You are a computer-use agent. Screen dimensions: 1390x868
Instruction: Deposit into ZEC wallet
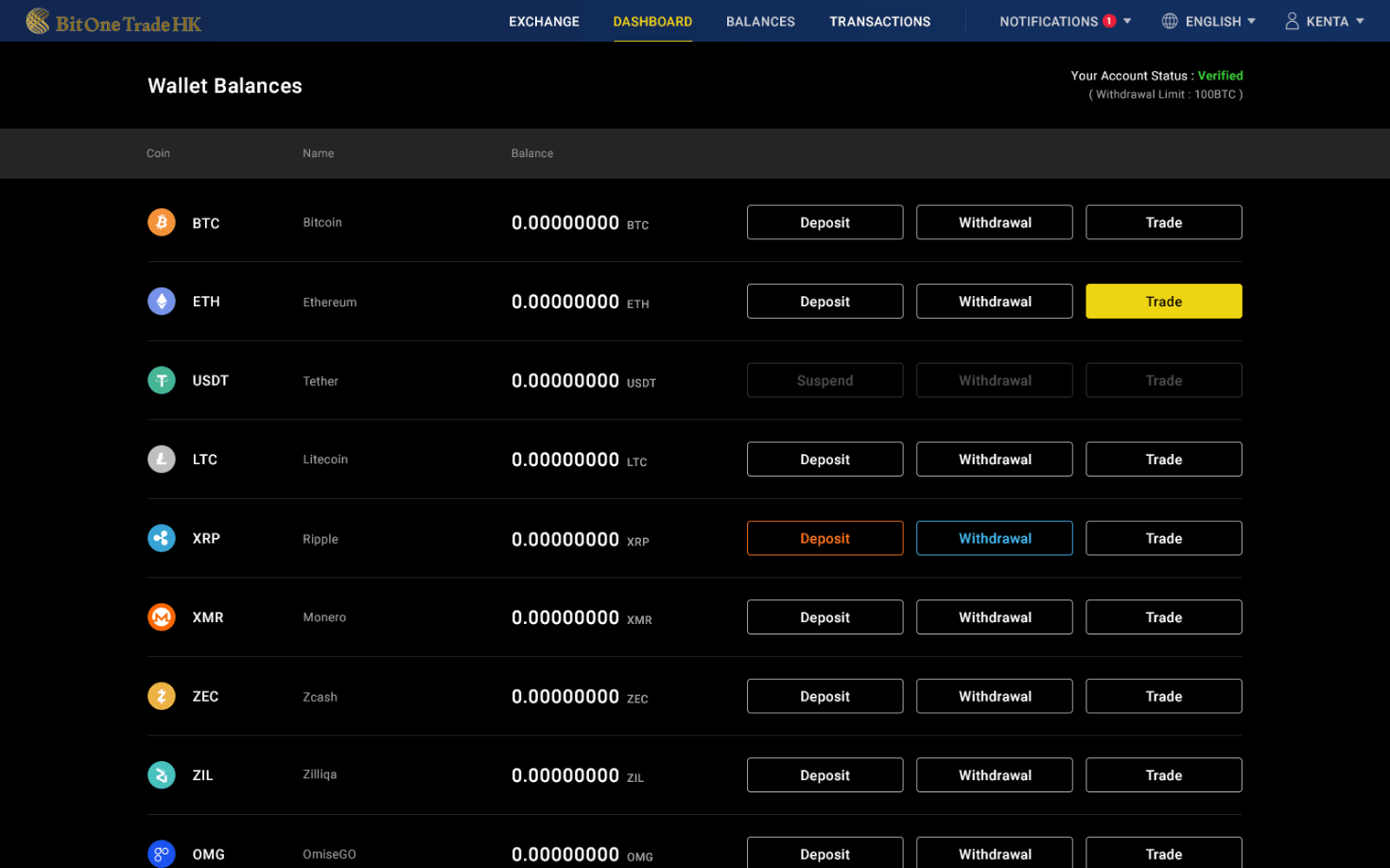coord(825,696)
